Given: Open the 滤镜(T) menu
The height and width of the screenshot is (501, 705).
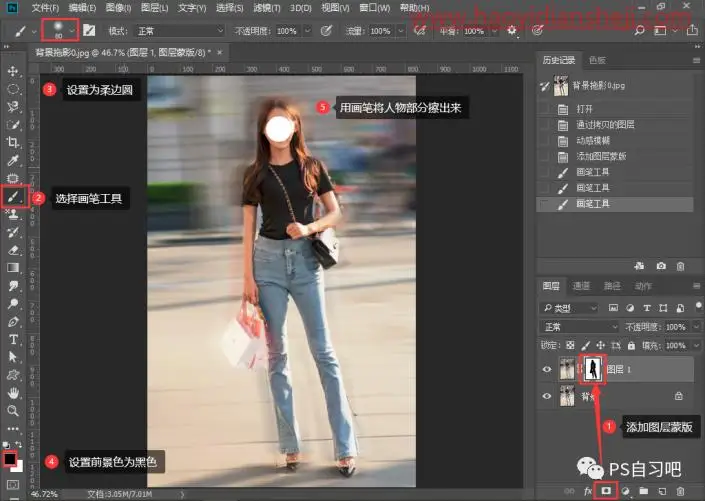Looking at the screenshot, I should pyautogui.click(x=266, y=8).
